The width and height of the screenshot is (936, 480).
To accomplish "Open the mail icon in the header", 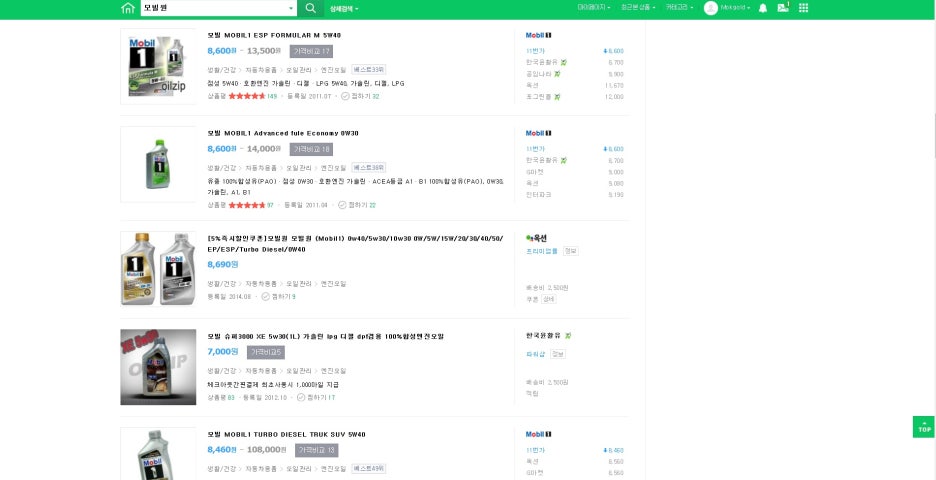I will pos(783,8).
